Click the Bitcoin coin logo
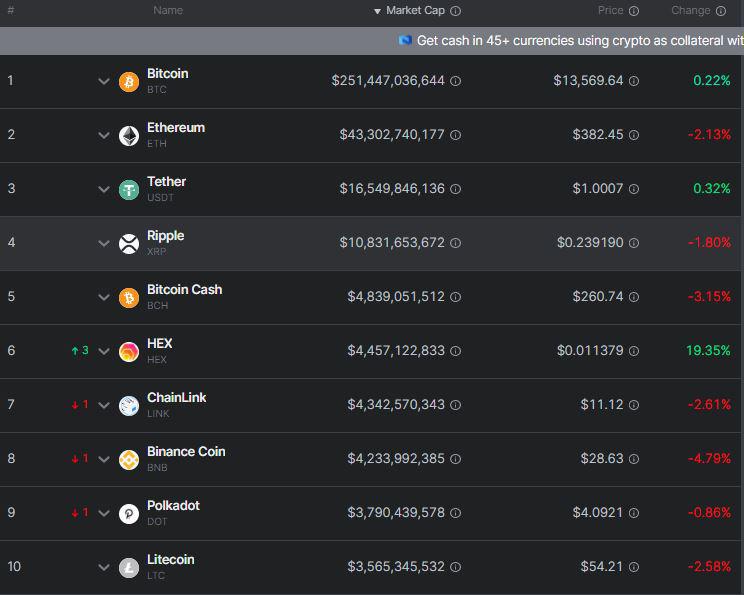The height and width of the screenshot is (595, 744). point(129,82)
